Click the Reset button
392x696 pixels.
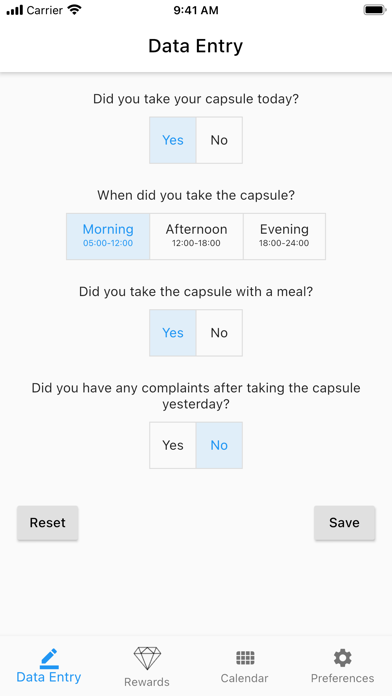[48, 523]
